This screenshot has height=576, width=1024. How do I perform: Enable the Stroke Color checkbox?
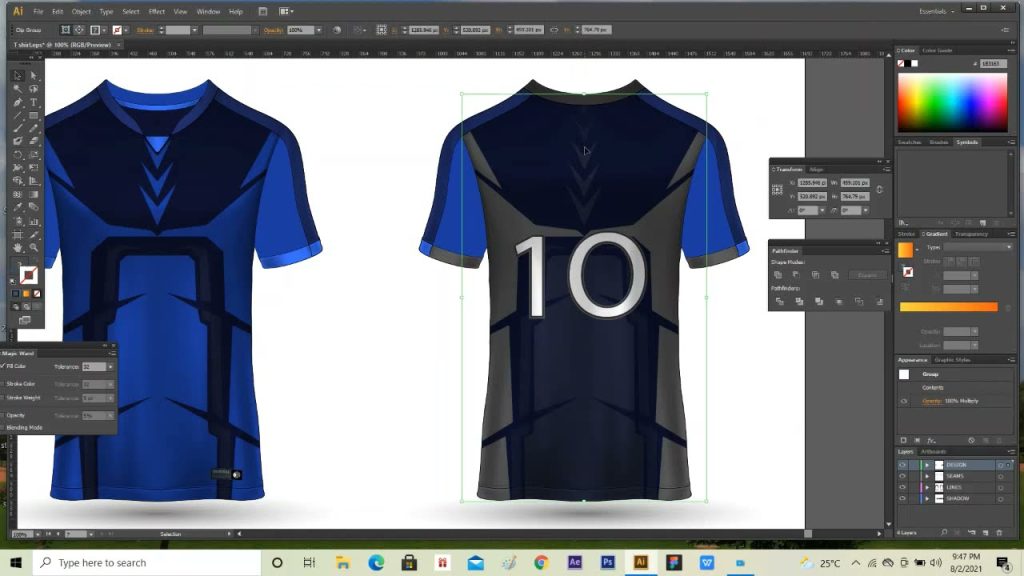tap(3, 384)
